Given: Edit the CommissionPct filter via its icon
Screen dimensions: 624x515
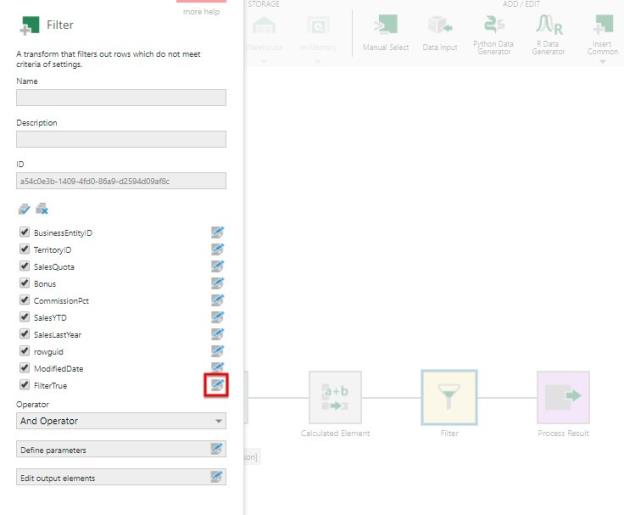Looking at the screenshot, I should [x=218, y=301].
